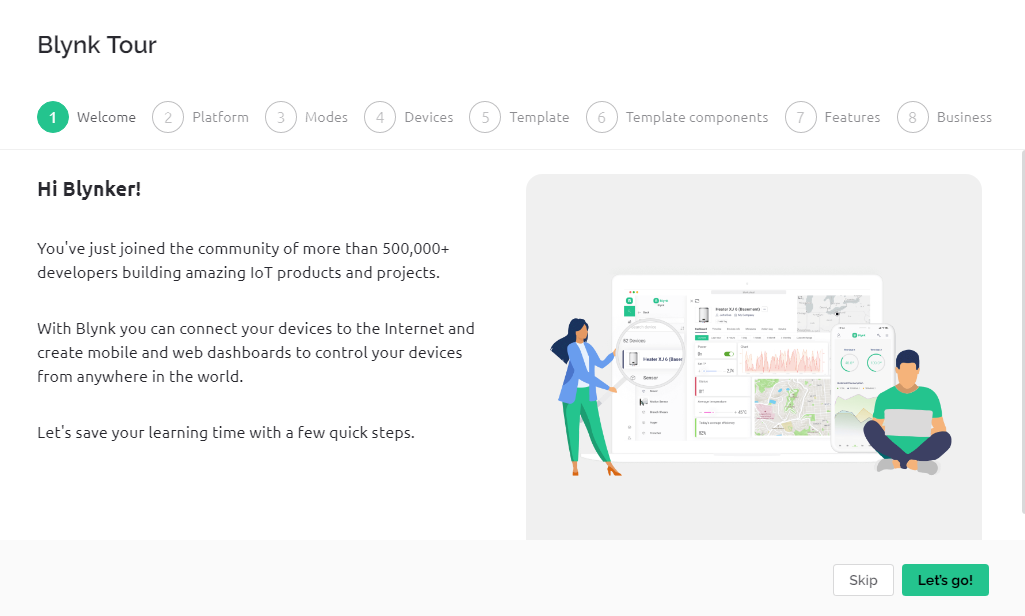Click the 'Hi Blynker!' heading
The width and height of the screenshot is (1025, 616).
(89, 189)
